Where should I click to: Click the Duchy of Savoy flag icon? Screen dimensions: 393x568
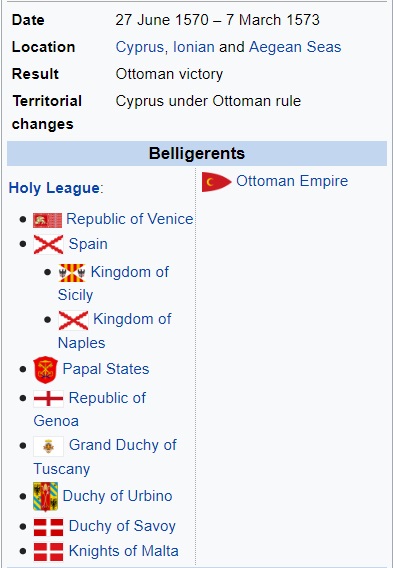coord(48,527)
